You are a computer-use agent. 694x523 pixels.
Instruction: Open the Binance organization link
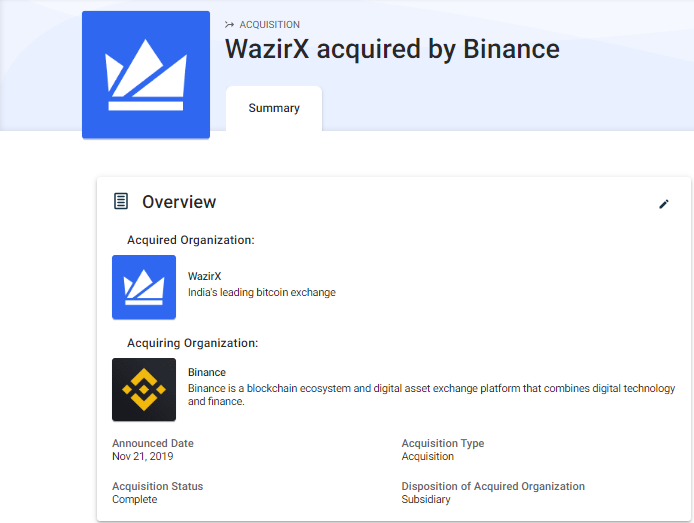[207, 372]
